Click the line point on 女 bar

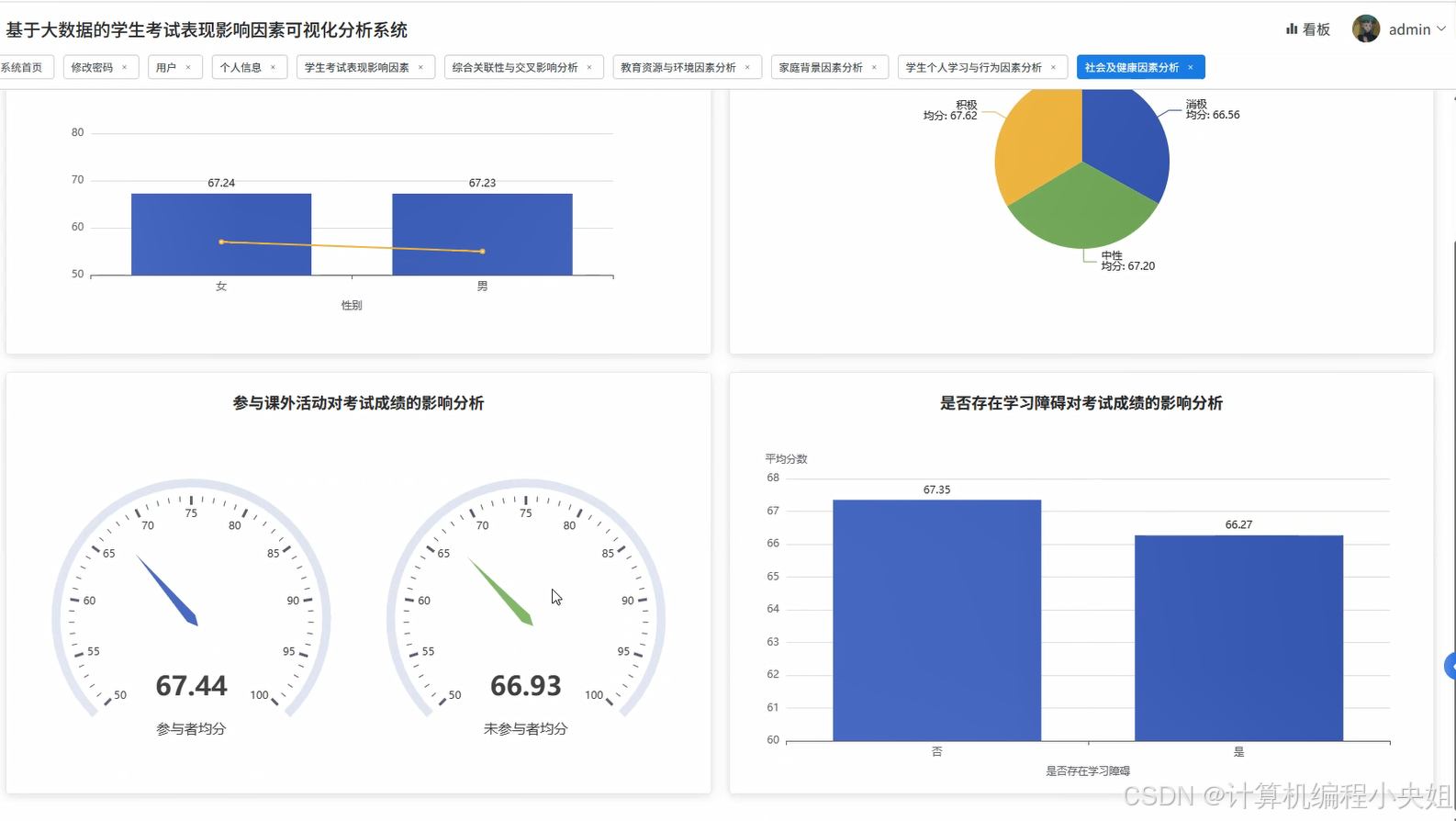[x=221, y=242]
